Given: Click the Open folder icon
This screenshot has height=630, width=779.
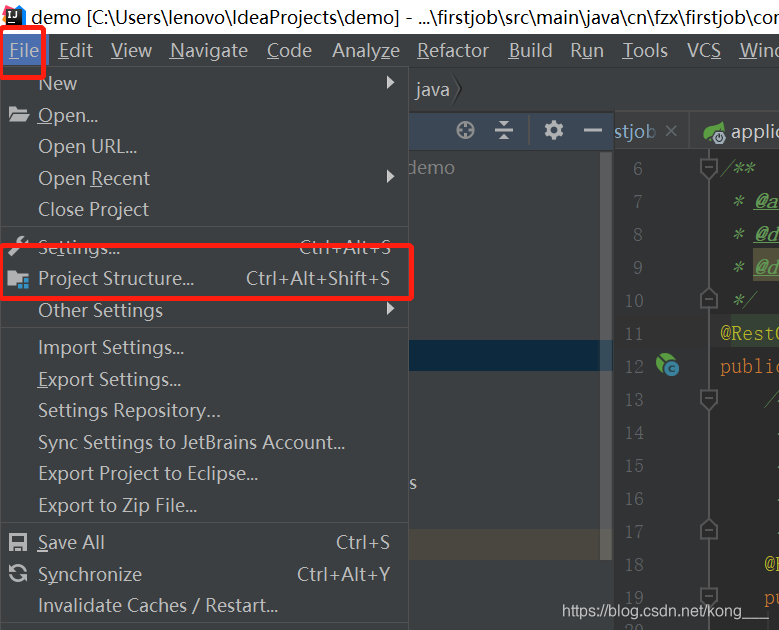Looking at the screenshot, I should 19,115.
